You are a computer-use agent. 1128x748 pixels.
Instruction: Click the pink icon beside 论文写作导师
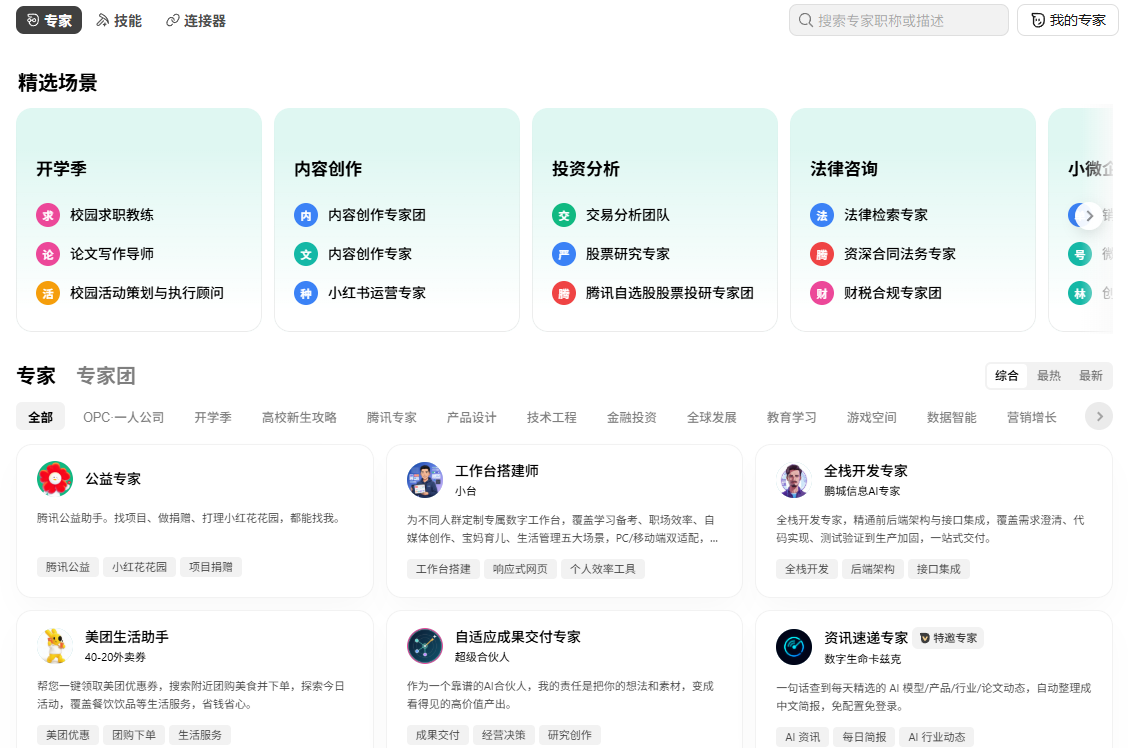pyautogui.click(x=48, y=254)
